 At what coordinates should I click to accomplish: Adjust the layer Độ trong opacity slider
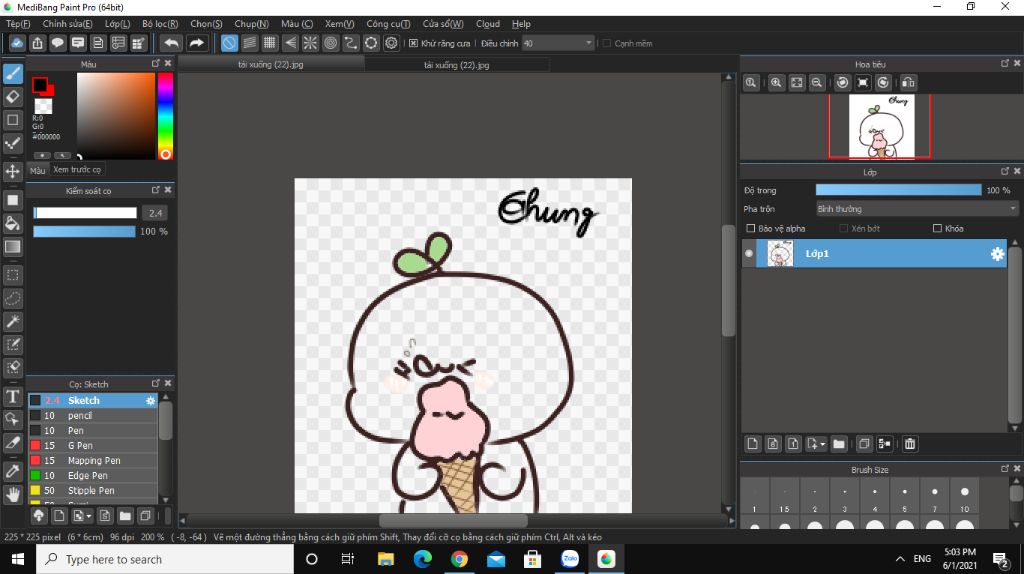[x=898, y=190]
